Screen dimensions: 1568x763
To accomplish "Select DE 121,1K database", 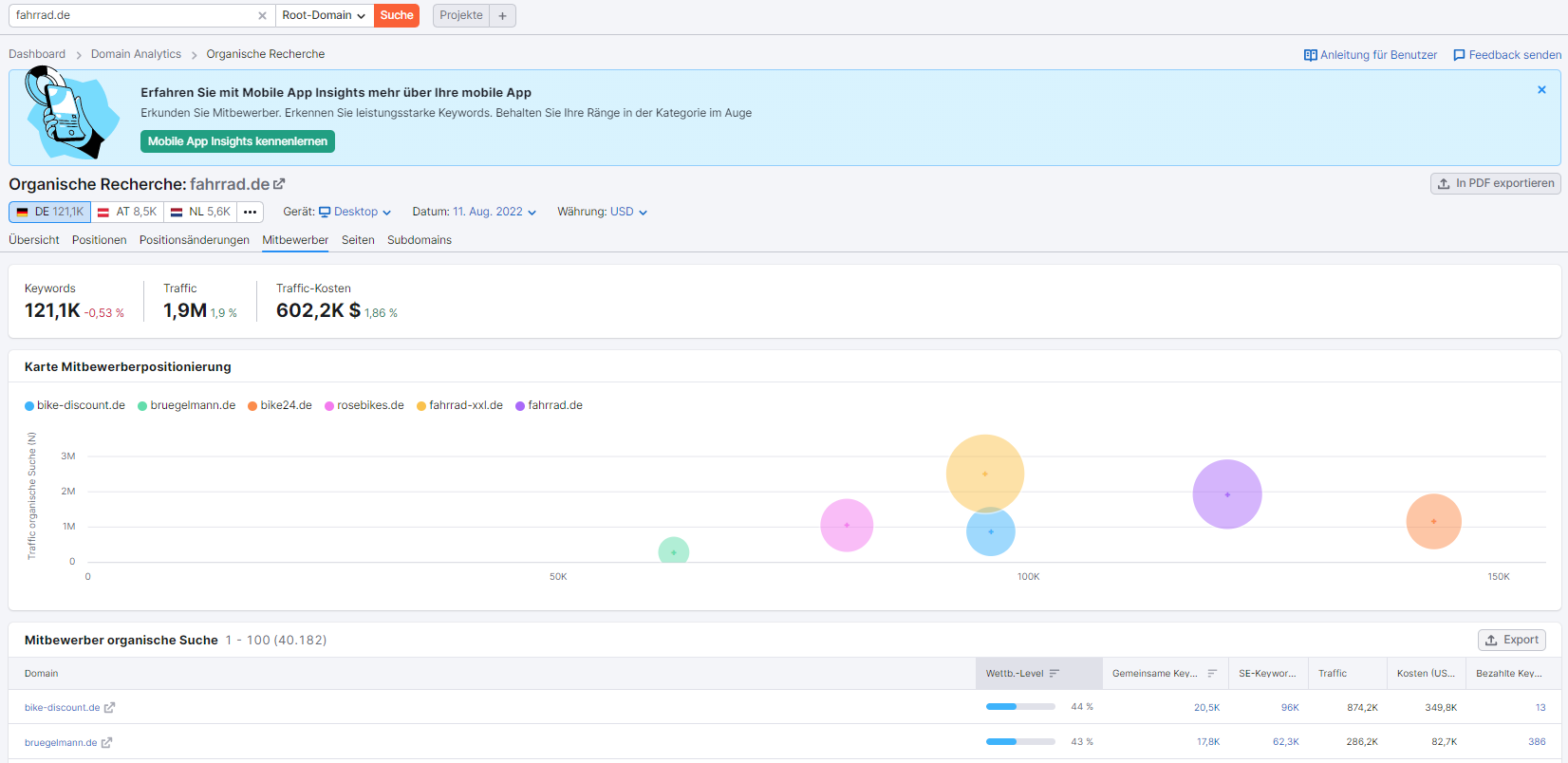I will click(x=49, y=212).
